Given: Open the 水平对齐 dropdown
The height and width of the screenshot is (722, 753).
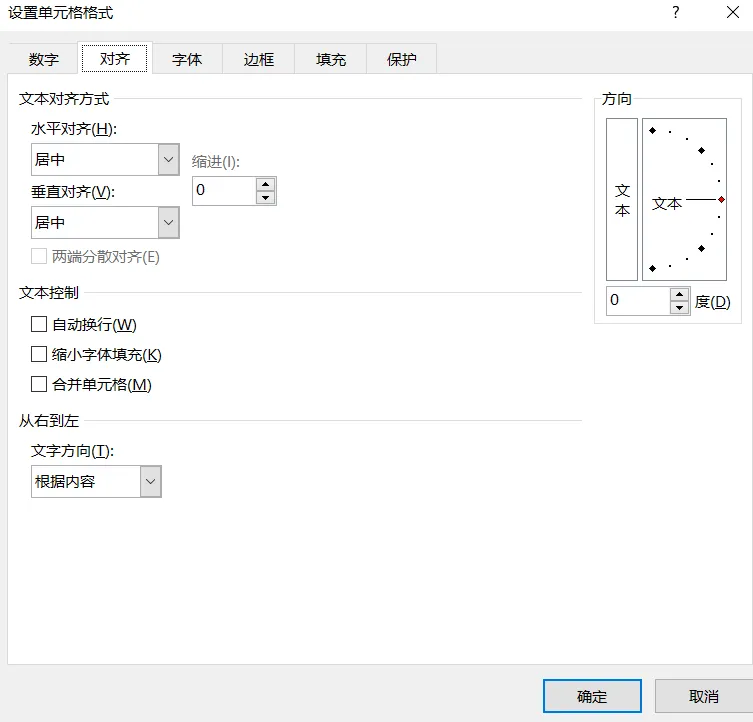Looking at the screenshot, I should [168, 159].
